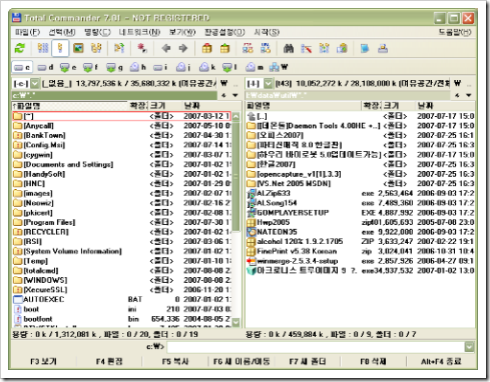Select drive k button

pyautogui.click(x=207, y=67)
